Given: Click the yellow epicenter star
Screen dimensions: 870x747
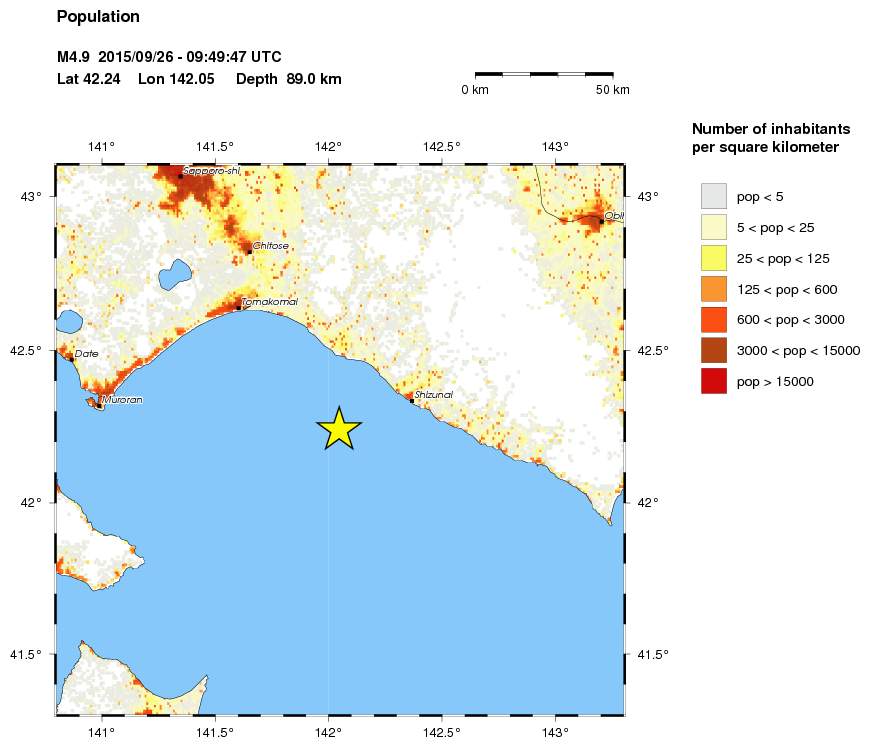Looking at the screenshot, I should click(339, 428).
